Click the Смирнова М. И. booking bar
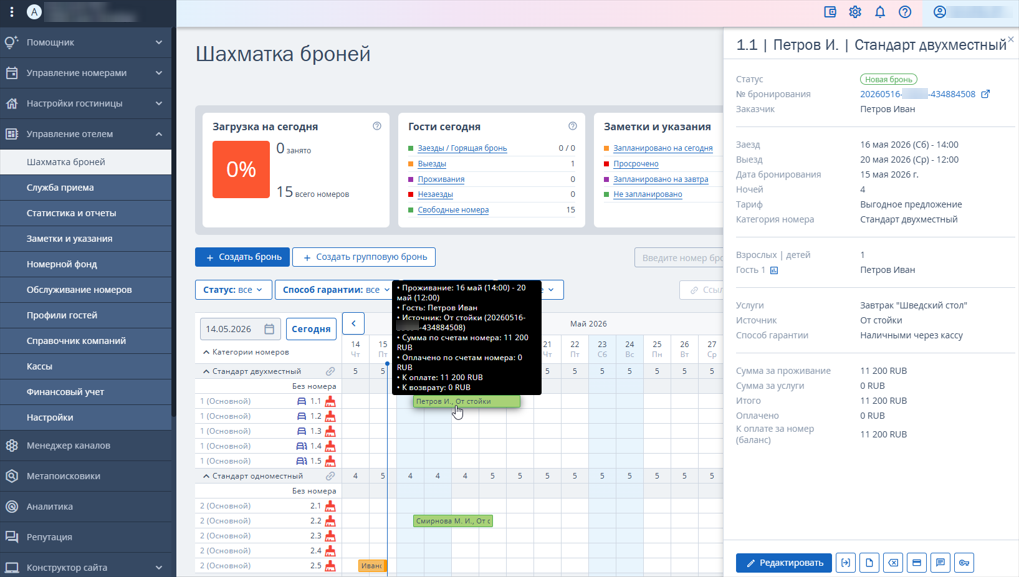 point(453,521)
